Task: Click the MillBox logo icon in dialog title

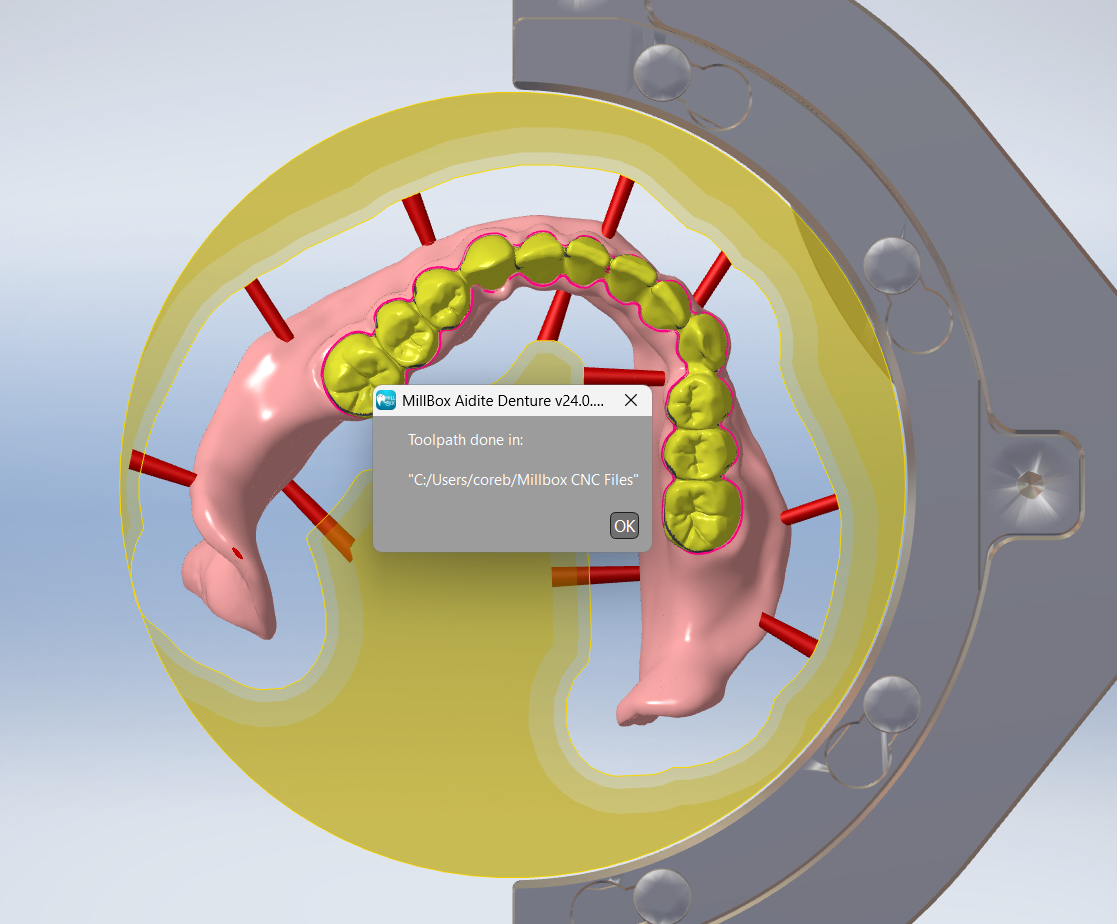Action: click(x=387, y=400)
